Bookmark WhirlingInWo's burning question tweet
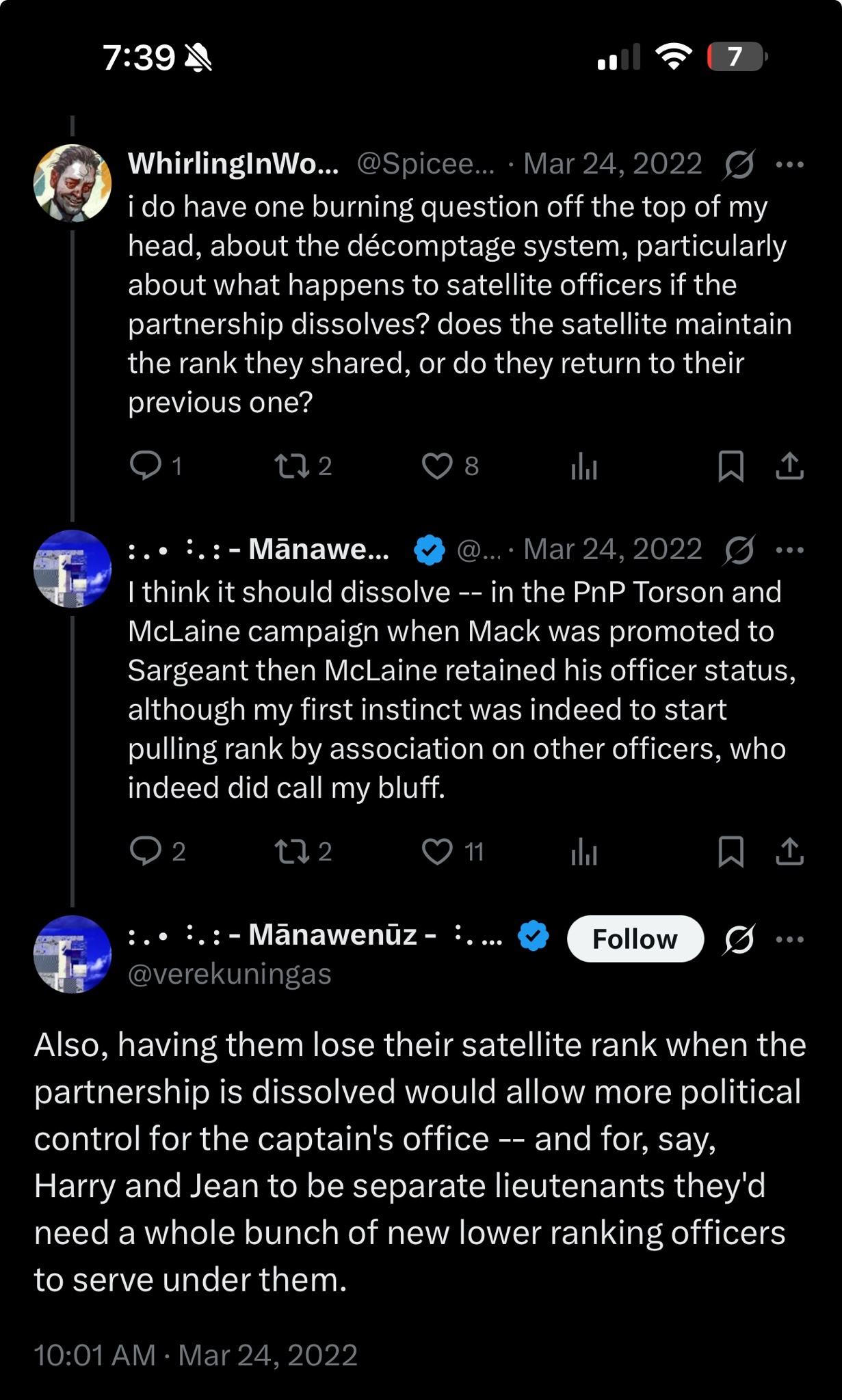842x1400 pixels. pyautogui.click(x=731, y=466)
